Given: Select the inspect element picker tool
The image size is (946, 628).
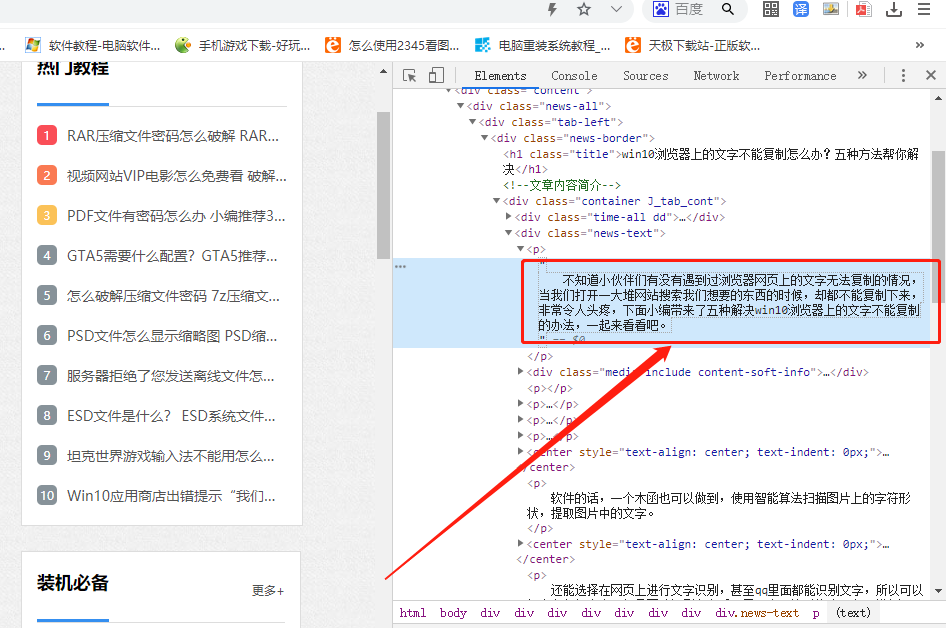Looking at the screenshot, I should (x=409, y=75).
